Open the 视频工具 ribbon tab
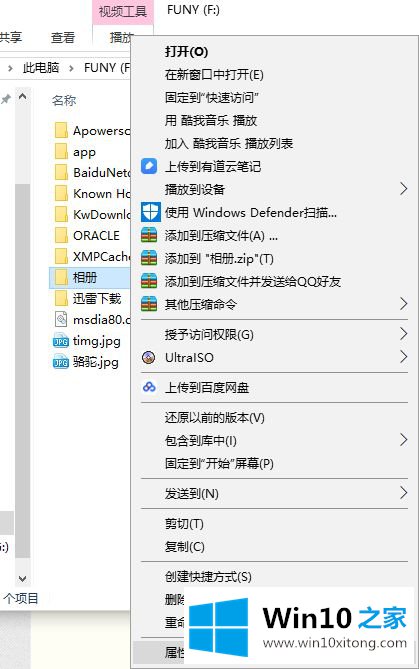 pos(123,11)
